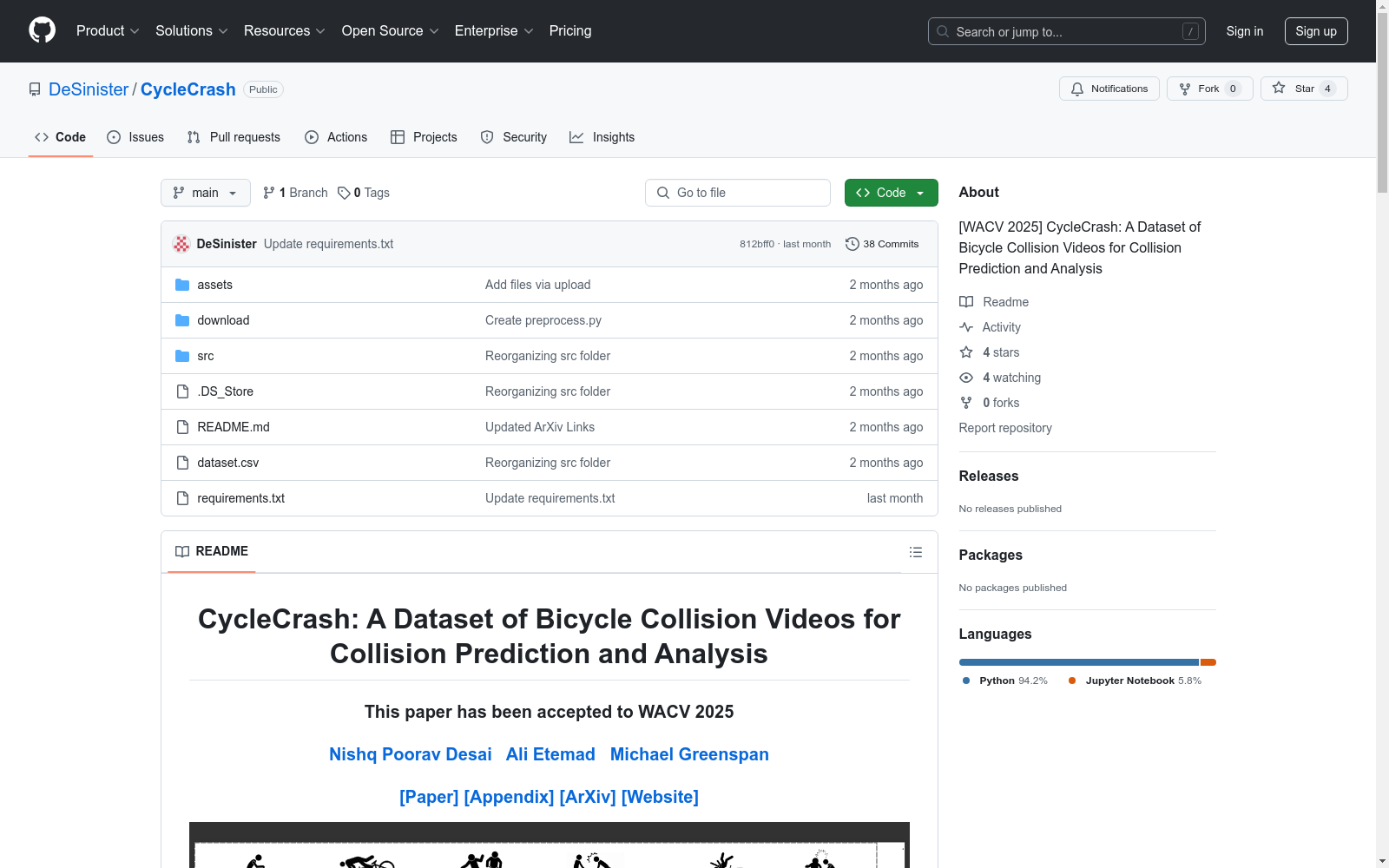
Task: Click the dataset.csv file icon
Action: click(x=182, y=463)
